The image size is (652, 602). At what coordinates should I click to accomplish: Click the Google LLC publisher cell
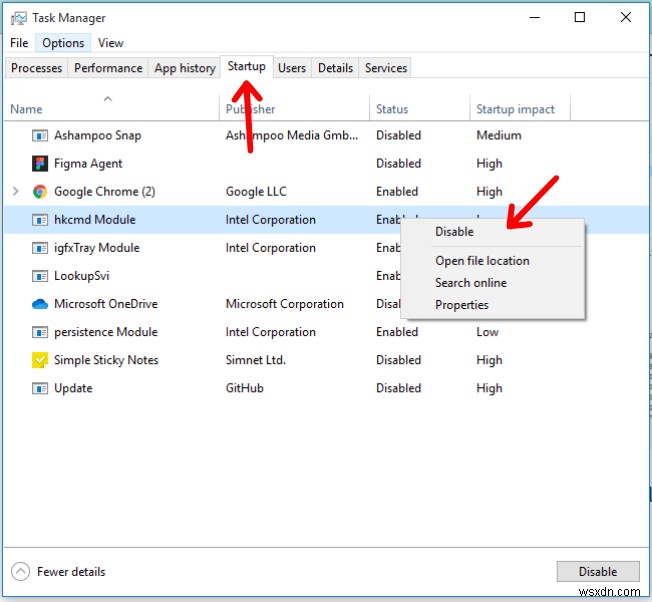(x=256, y=192)
